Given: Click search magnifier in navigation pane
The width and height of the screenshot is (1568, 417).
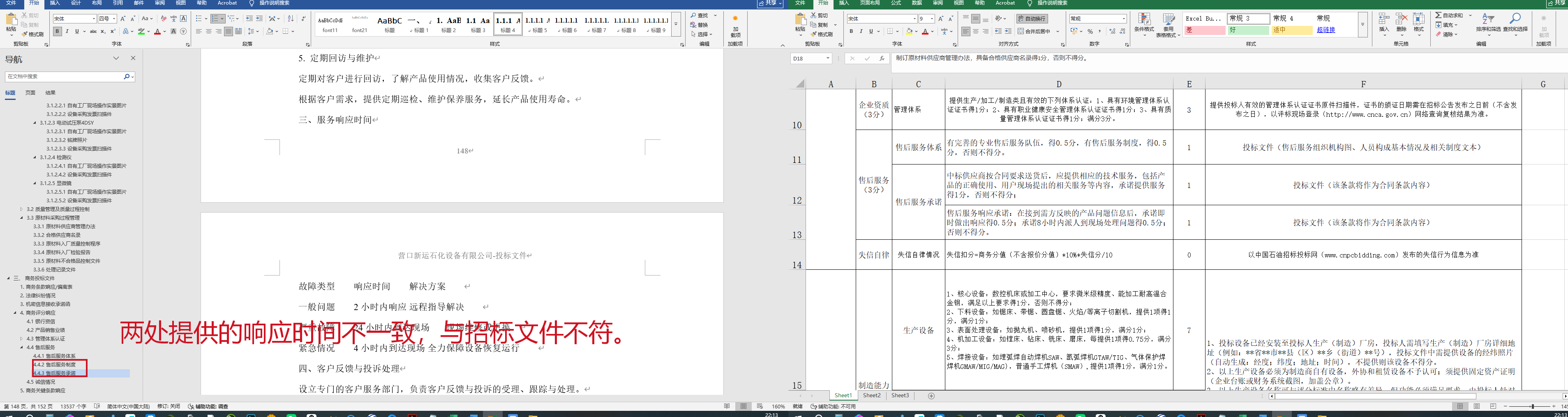Looking at the screenshot, I should coord(127,77).
